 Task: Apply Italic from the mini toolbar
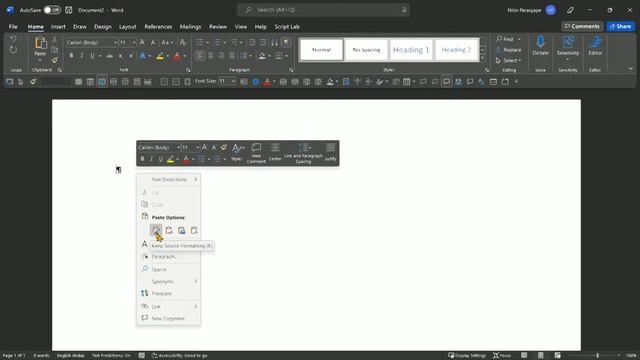[151, 159]
